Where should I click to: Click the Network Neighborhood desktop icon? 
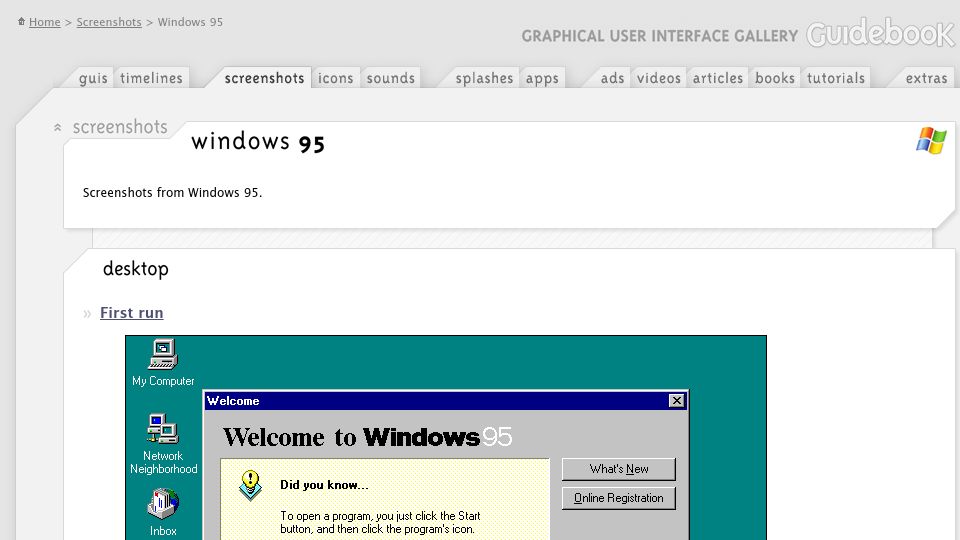(163, 444)
